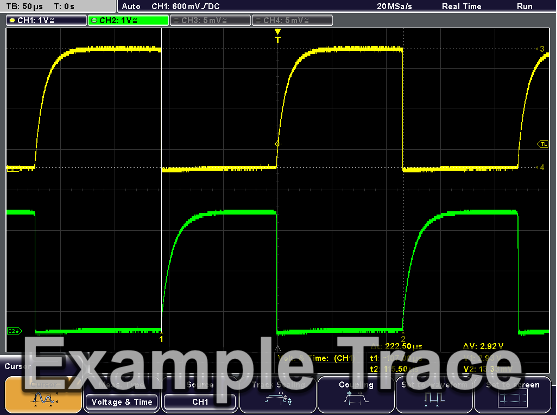The width and height of the screenshot is (557, 415).
Task: Select vertical cursor line 1
Action: pos(162,185)
